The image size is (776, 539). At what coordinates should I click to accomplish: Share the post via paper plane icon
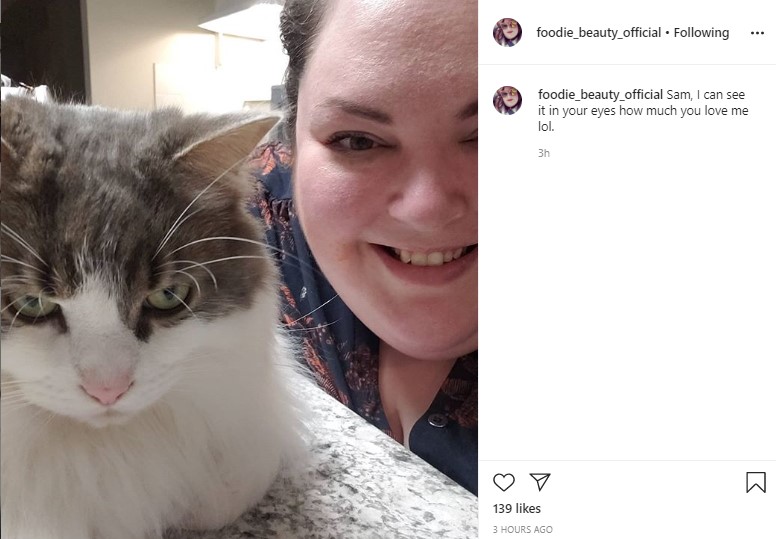(x=540, y=482)
